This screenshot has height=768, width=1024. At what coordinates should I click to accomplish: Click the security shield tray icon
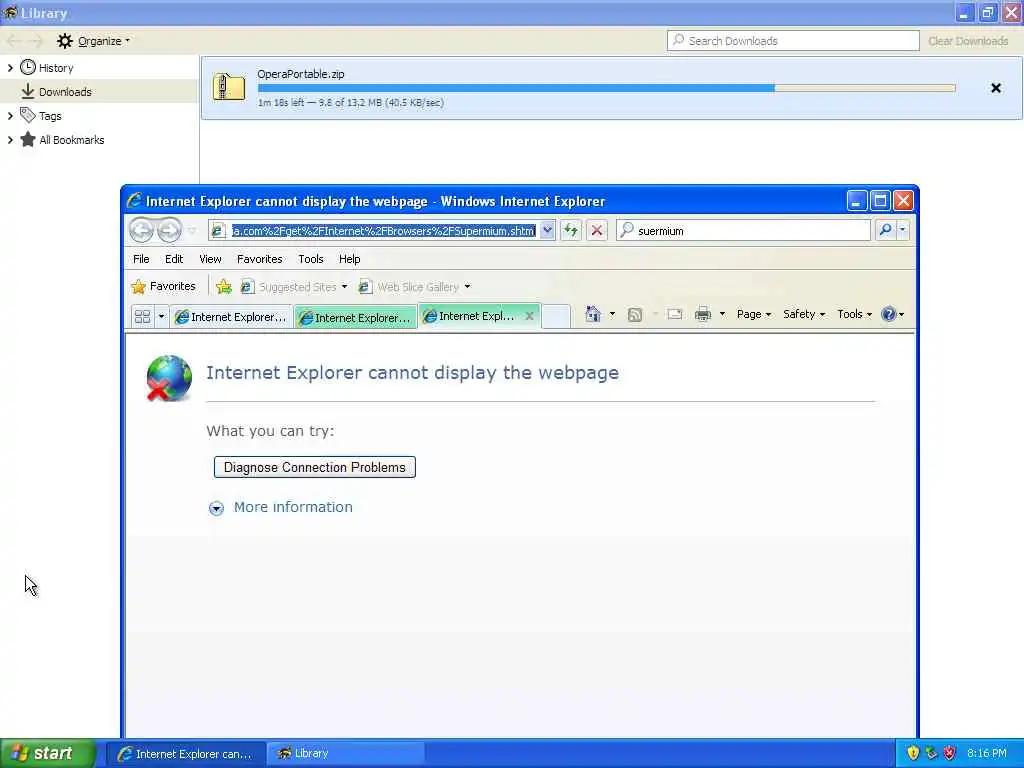pyautogui.click(x=913, y=753)
